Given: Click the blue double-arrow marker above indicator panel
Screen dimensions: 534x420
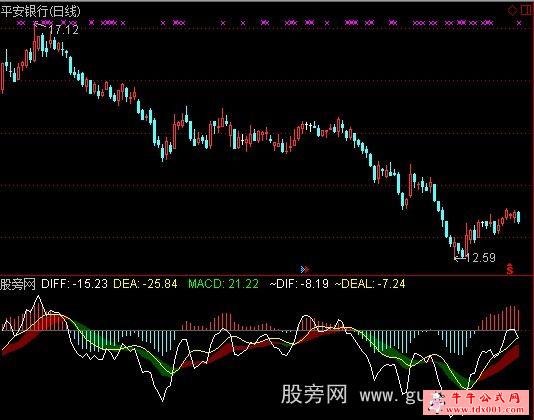Looking at the screenshot, I should pyautogui.click(x=304, y=269).
